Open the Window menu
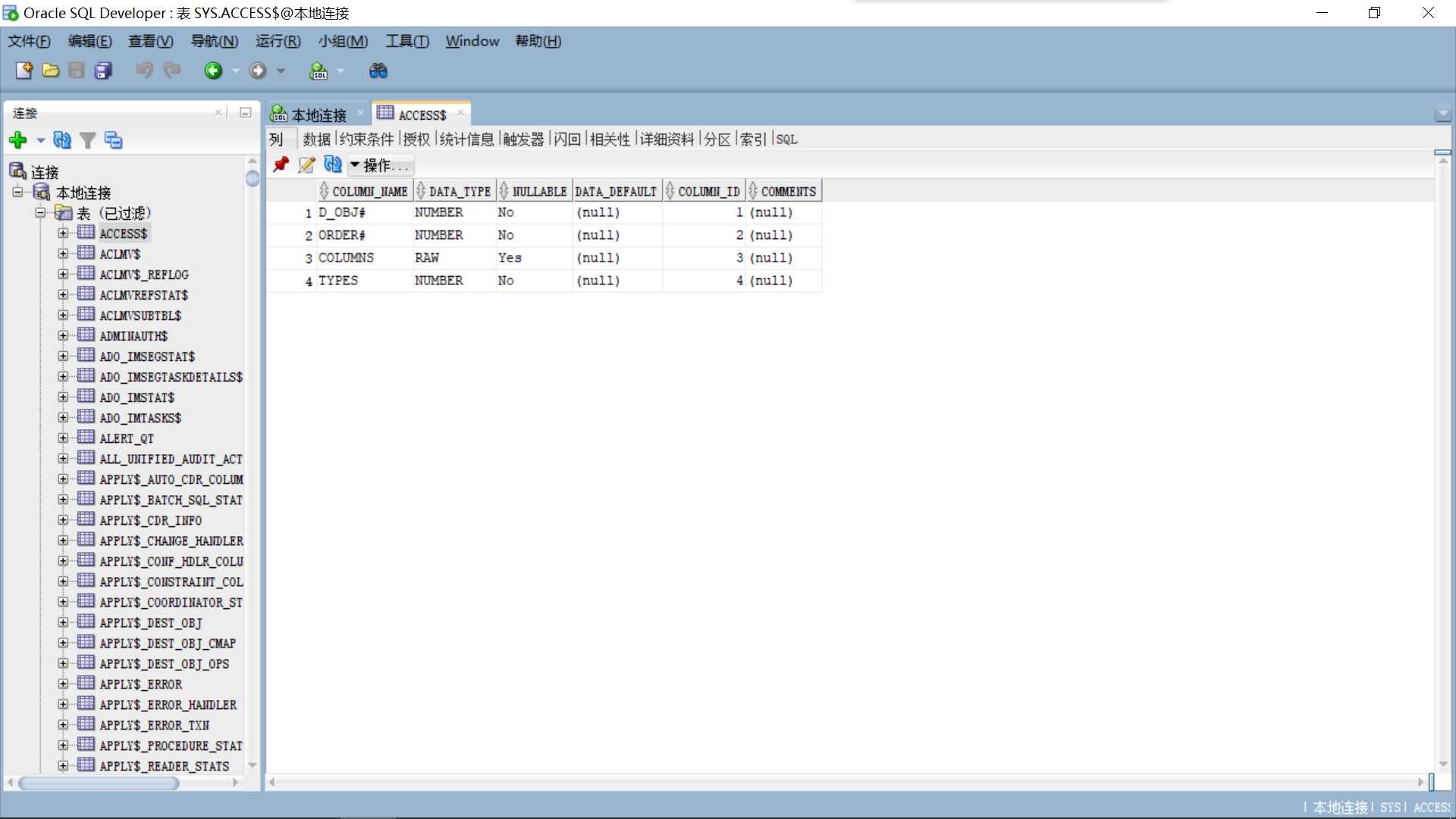The image size is (1456, 819). (472, 41)
